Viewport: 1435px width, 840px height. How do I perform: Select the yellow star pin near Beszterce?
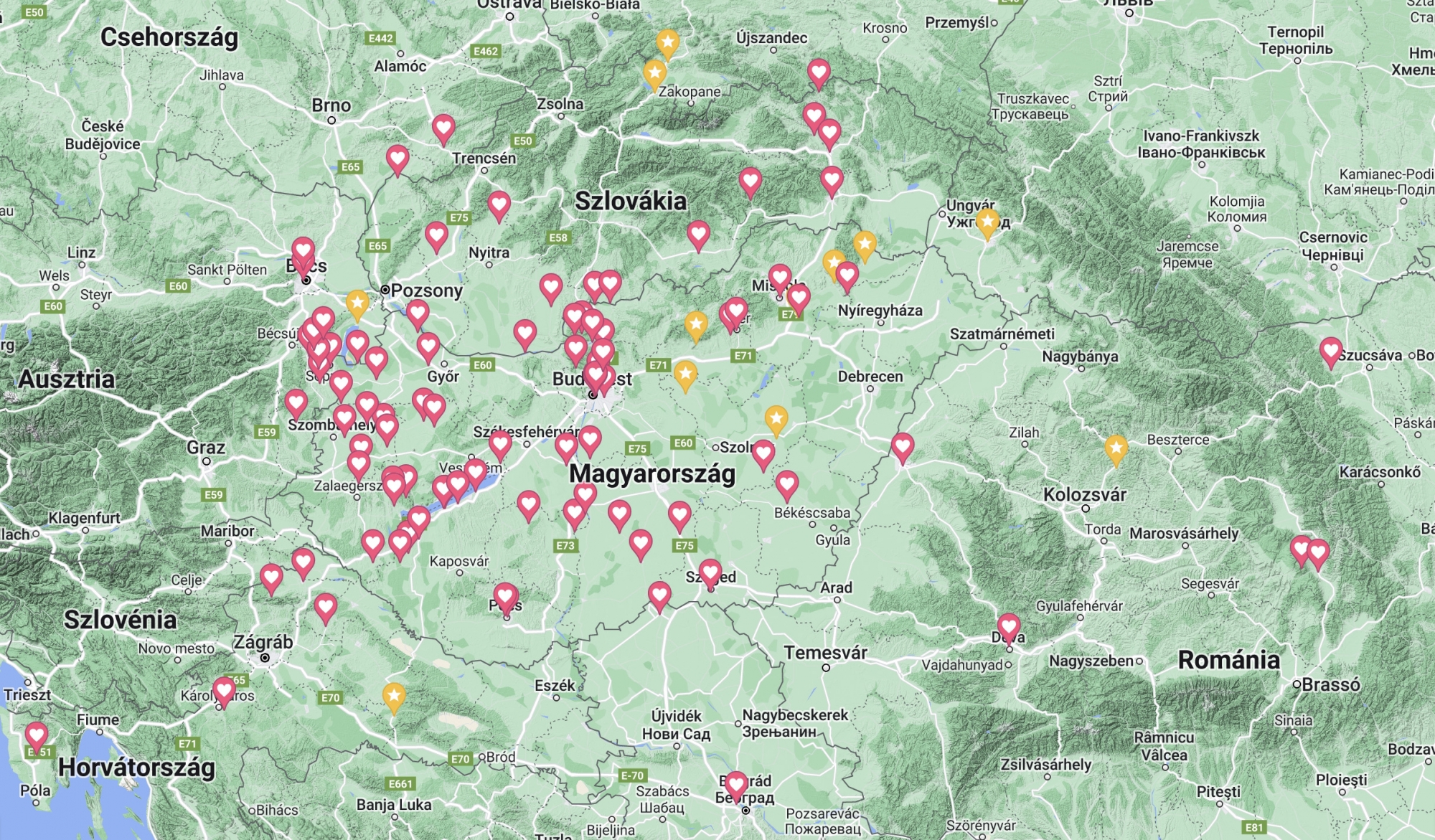pos(1116,448)
